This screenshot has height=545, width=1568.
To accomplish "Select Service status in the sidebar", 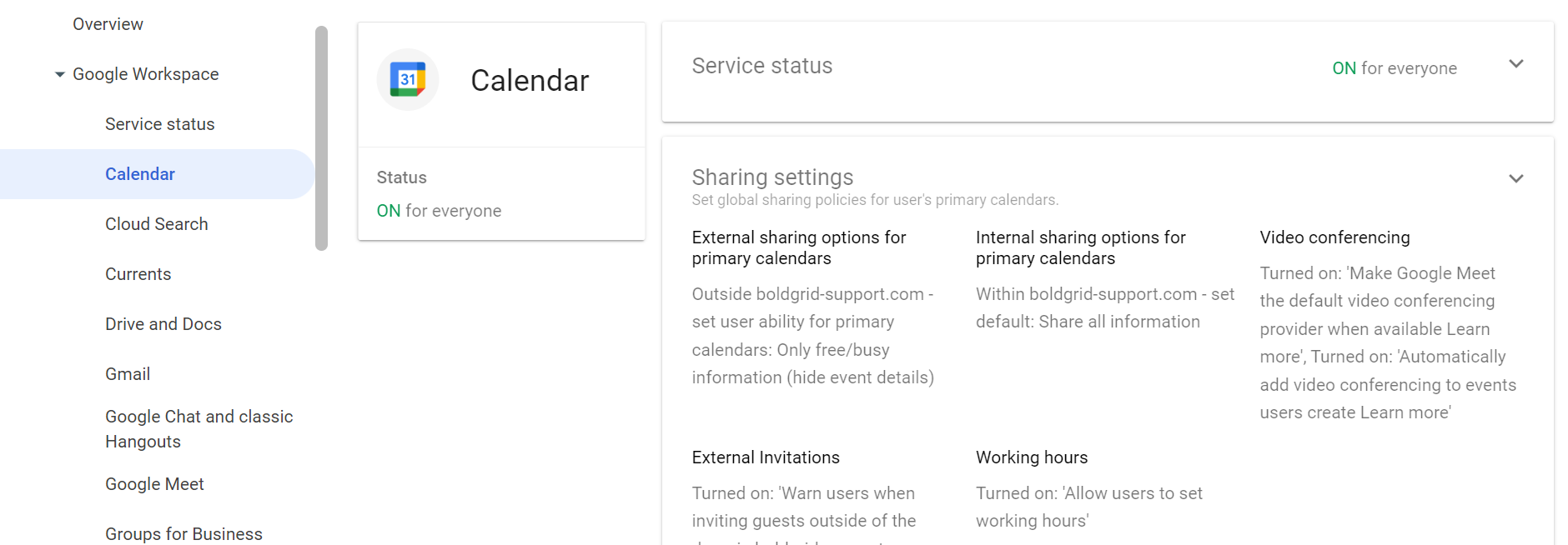I will (159, 123).
